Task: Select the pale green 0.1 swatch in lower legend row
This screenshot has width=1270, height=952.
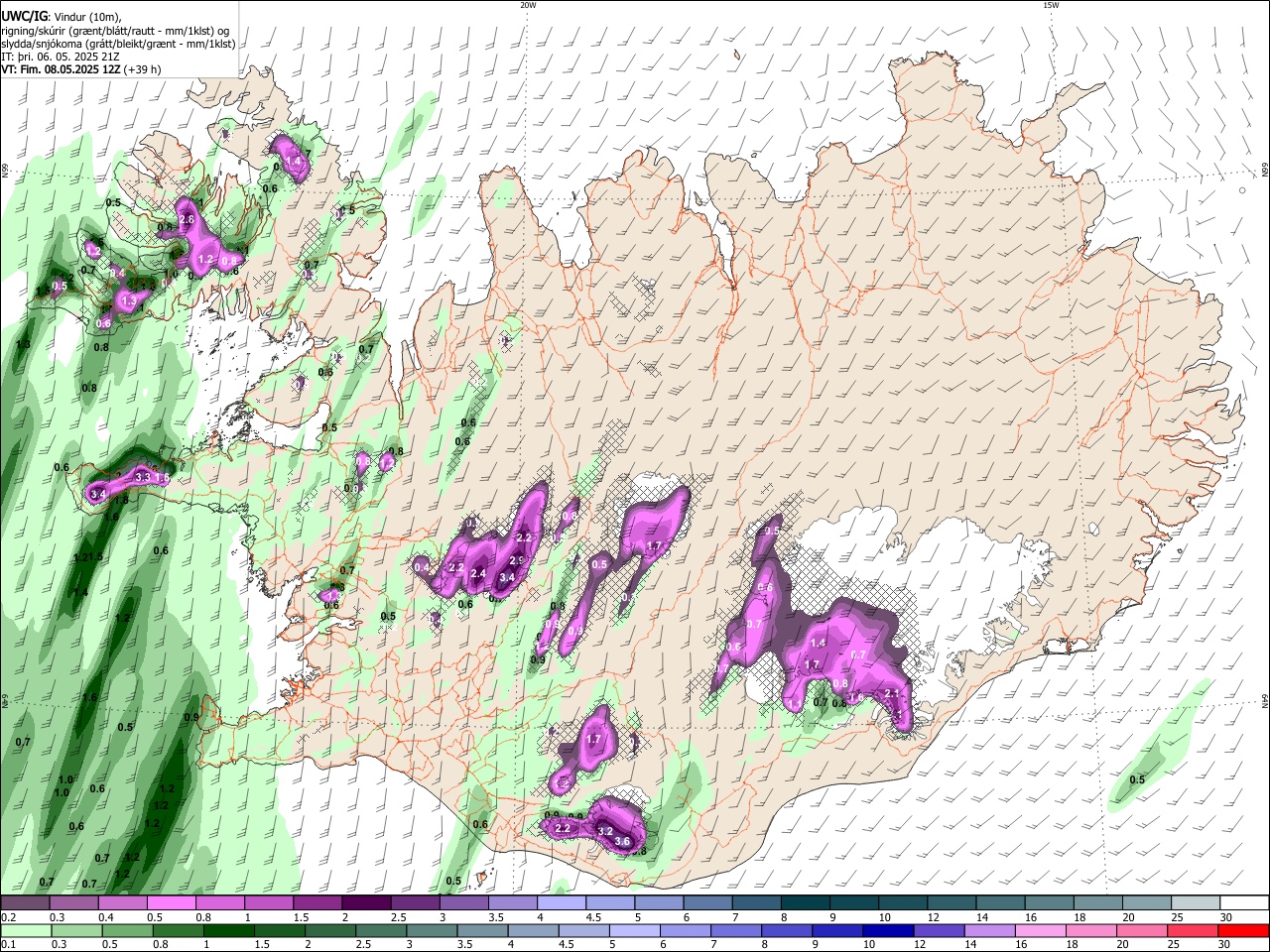Action: click(25, 931)
